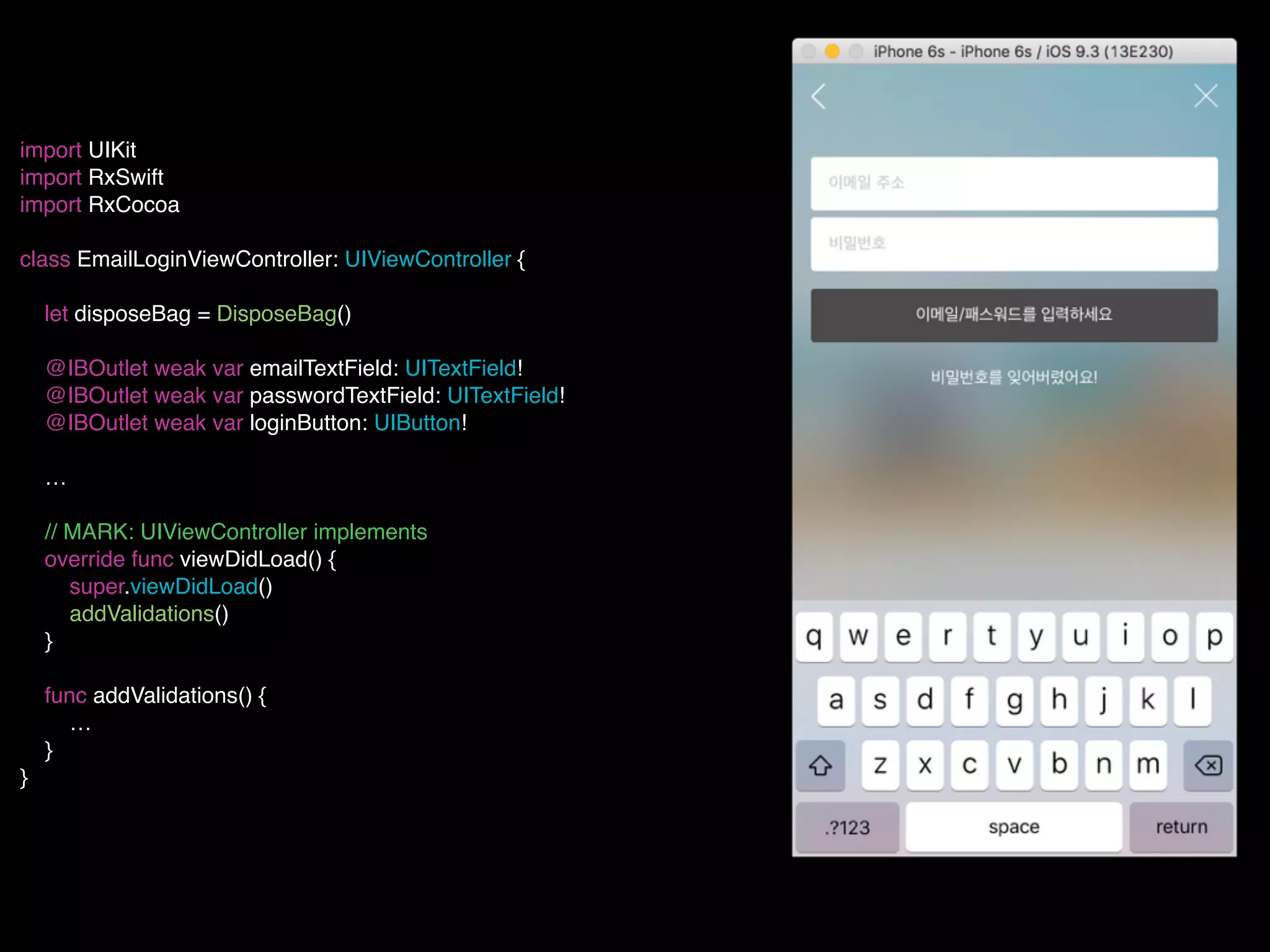
Task: Tap the p key on keyboard
Action: [1214, 637]
